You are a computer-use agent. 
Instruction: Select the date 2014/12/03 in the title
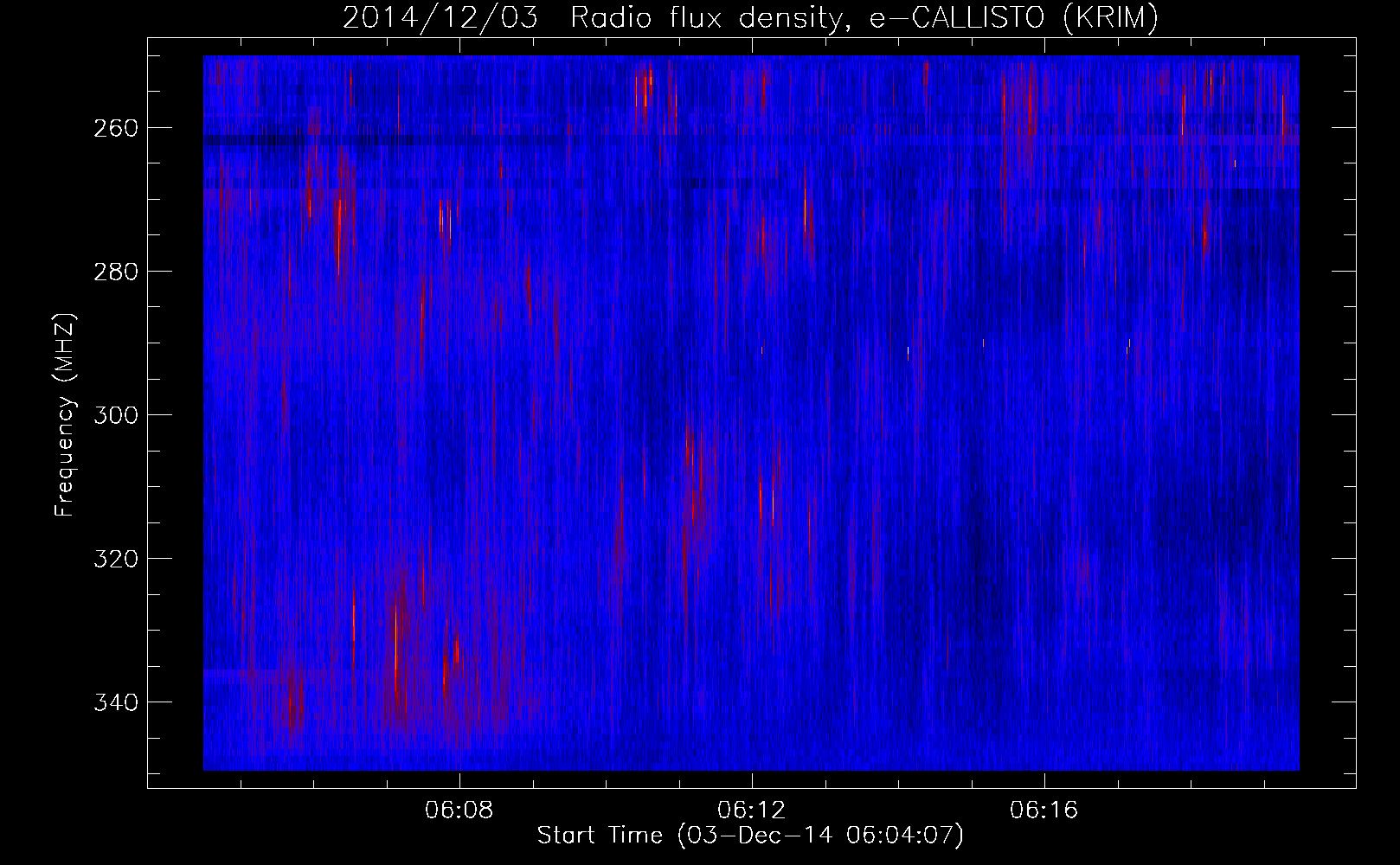pos(440,17)
